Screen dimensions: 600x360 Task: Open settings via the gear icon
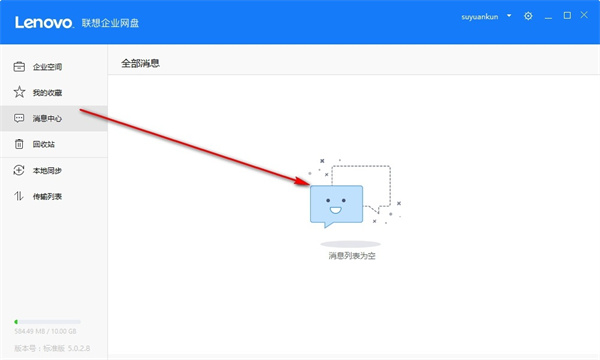point(528,16)
